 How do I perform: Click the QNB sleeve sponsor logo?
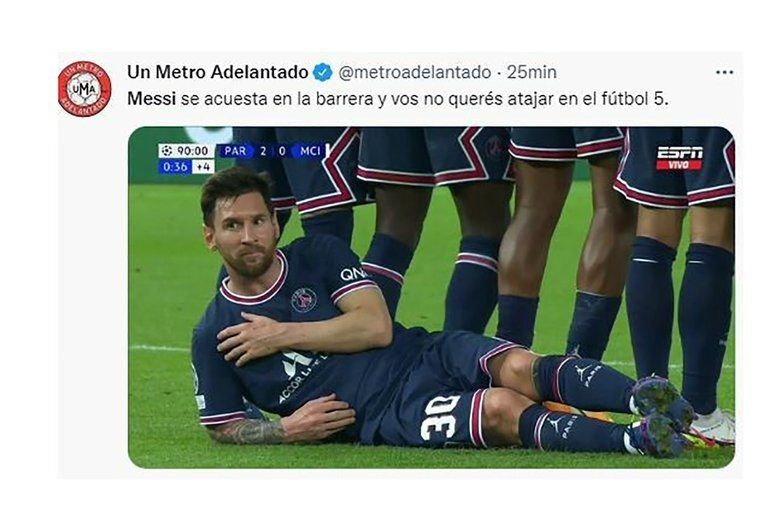(354, 274)
